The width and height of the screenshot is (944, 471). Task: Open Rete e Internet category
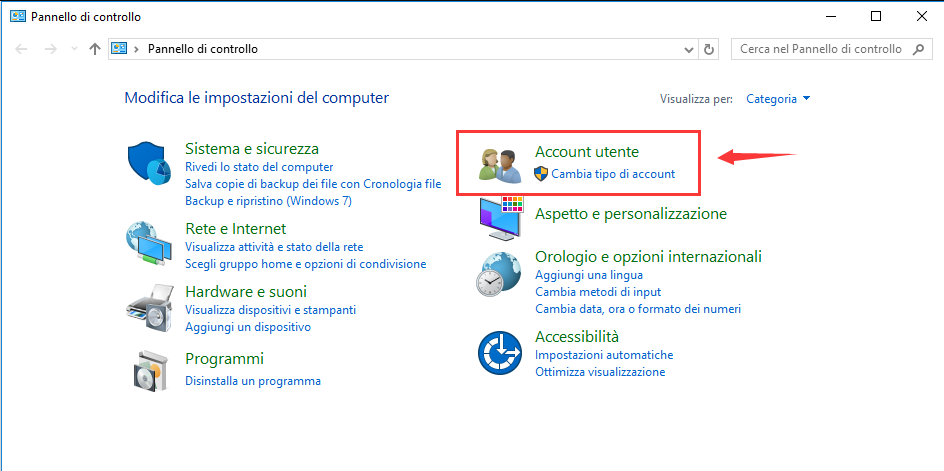[x=235, y=229]
